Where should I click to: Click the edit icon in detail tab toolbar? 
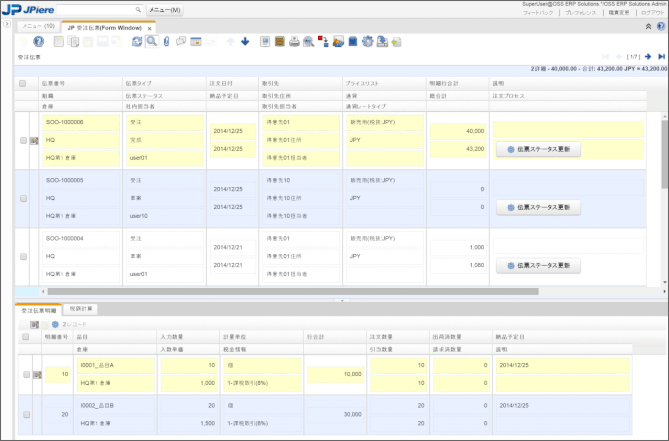pos(35,325)
